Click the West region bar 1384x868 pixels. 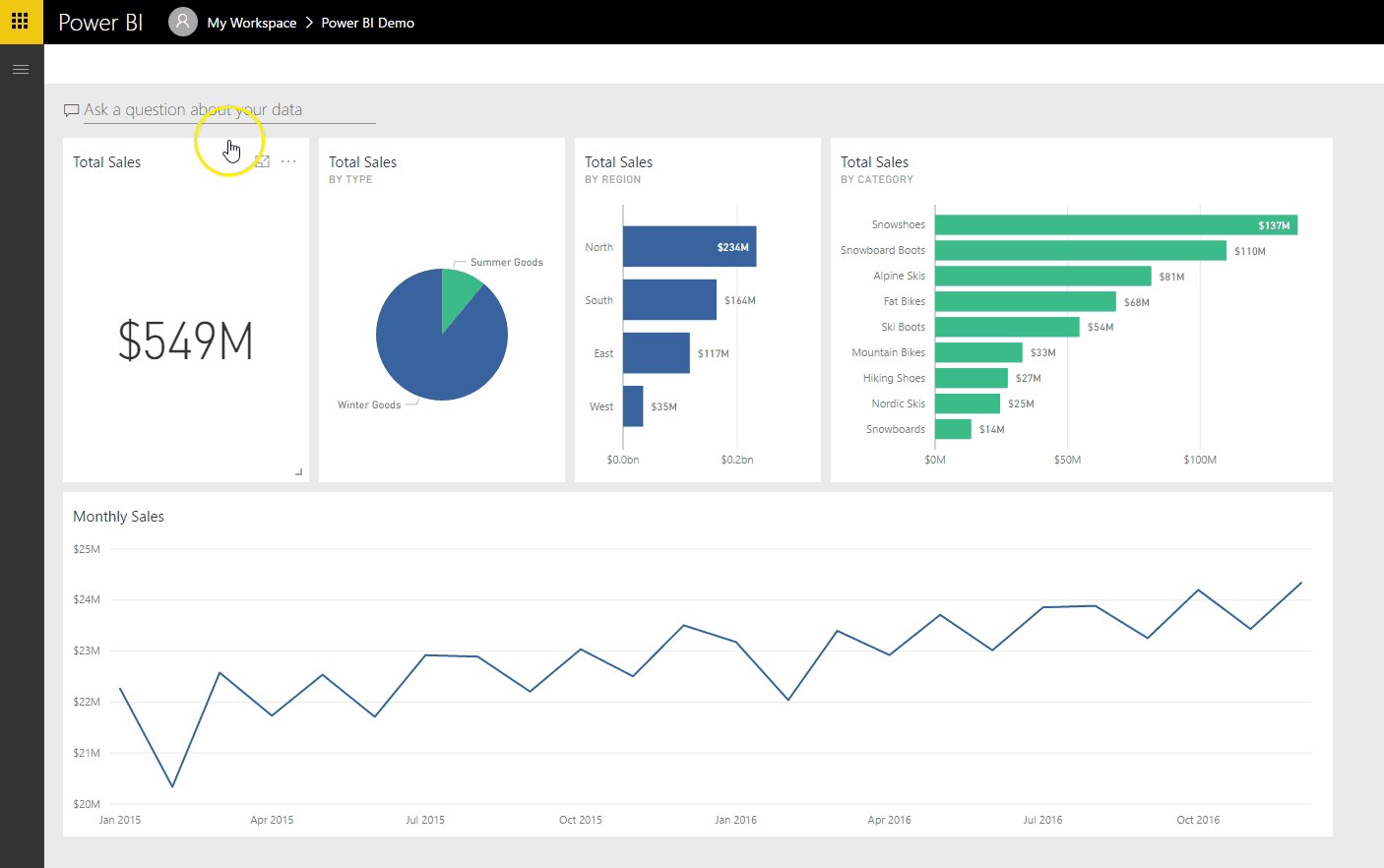coord(633,406)
